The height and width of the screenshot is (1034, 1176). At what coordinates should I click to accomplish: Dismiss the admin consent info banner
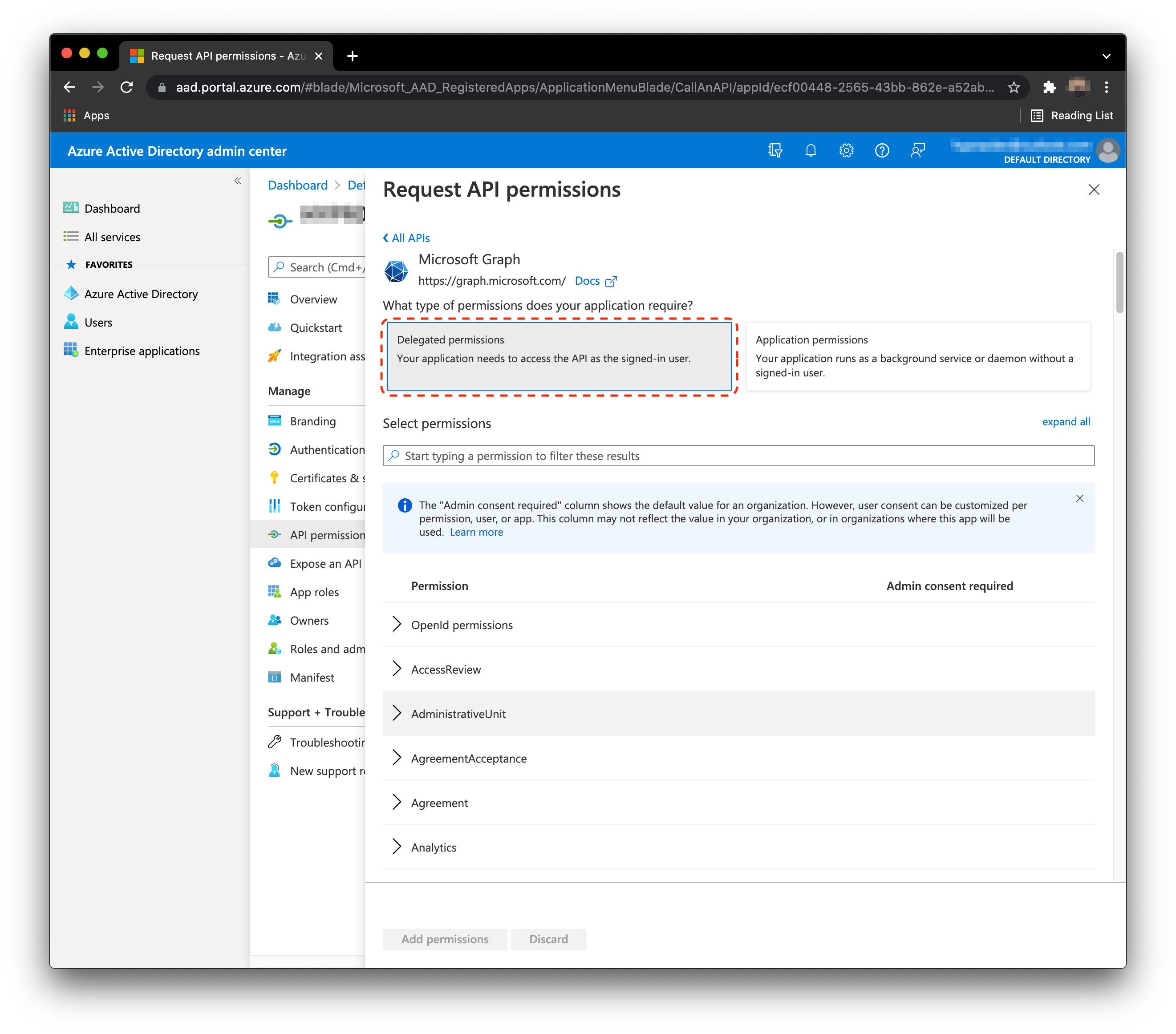click(1079, 499)
